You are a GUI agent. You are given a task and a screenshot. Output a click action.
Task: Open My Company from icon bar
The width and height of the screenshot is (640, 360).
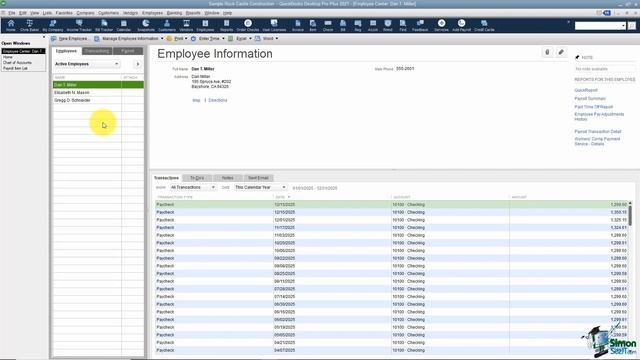tap(53, 25)
